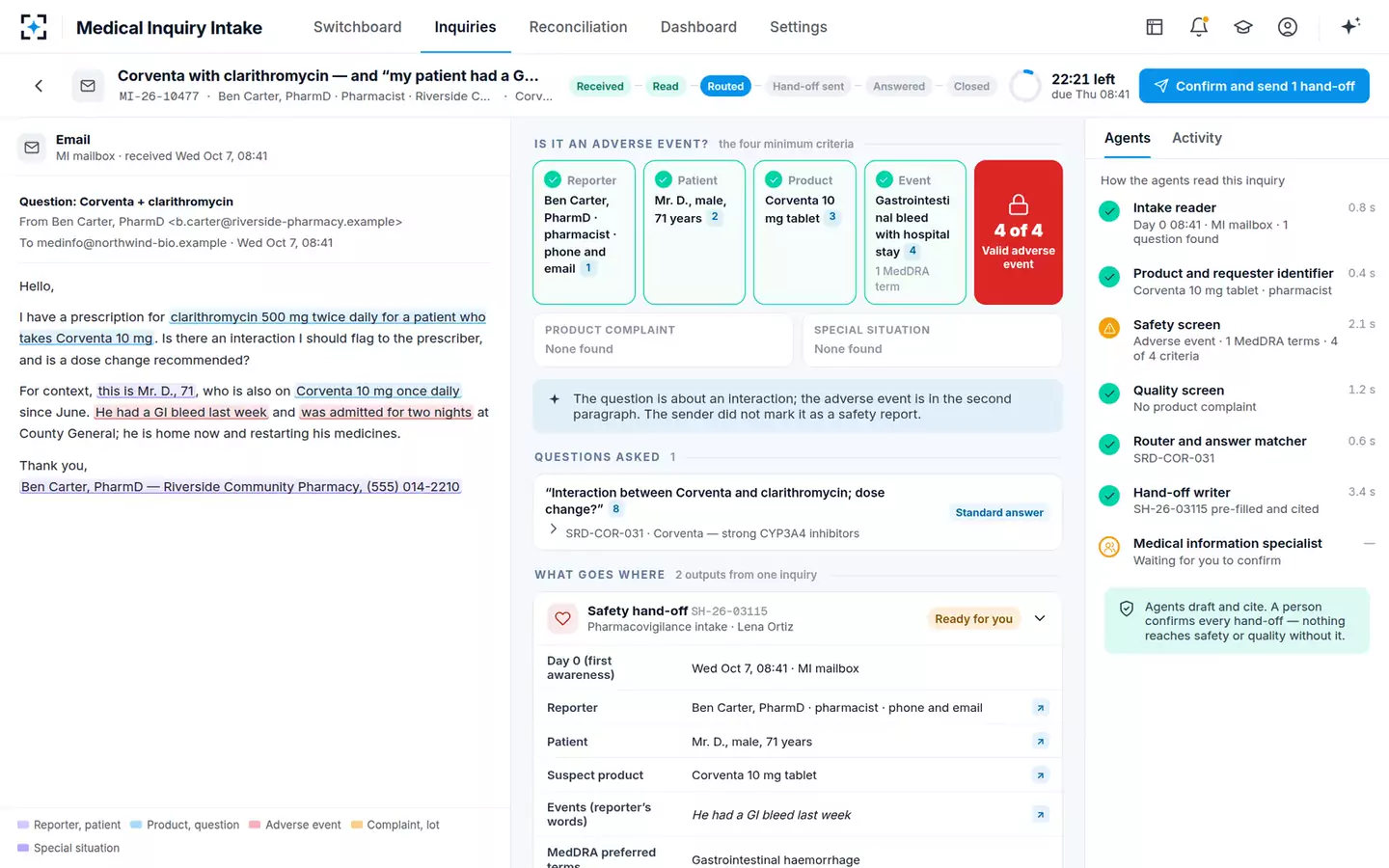Select the Routed status step
This screenshot has width=1389, height=868.
[725, 86]
